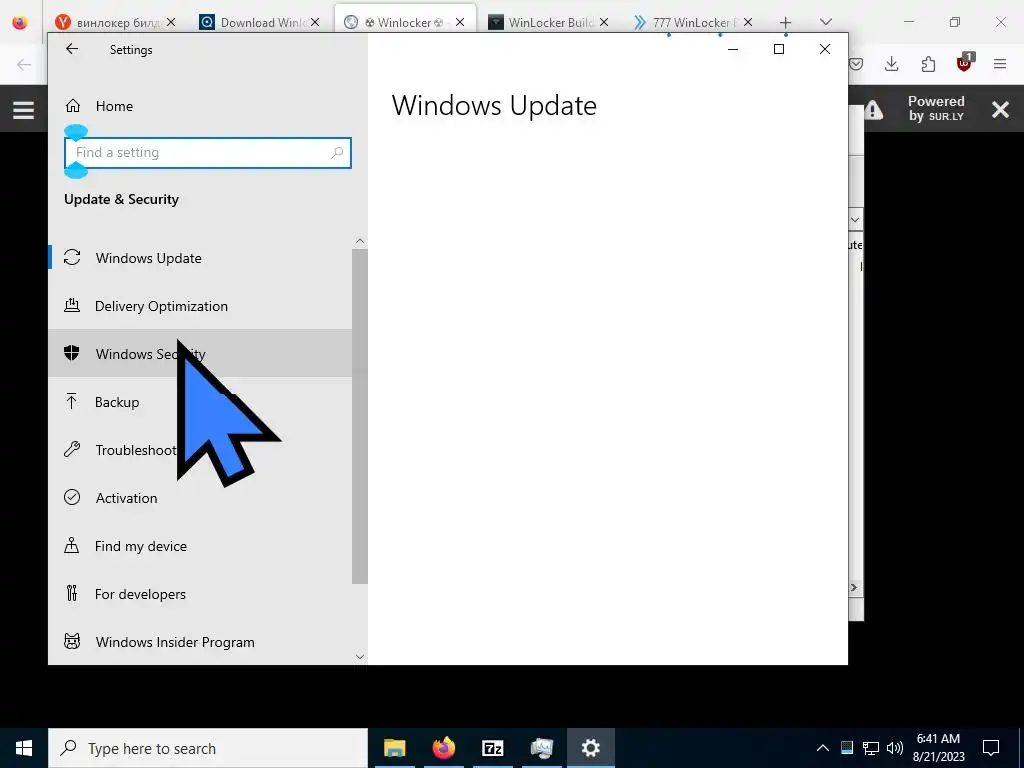
Task: Click the Settings sidebar scrollbar thumb
Action: coord(360,416)
